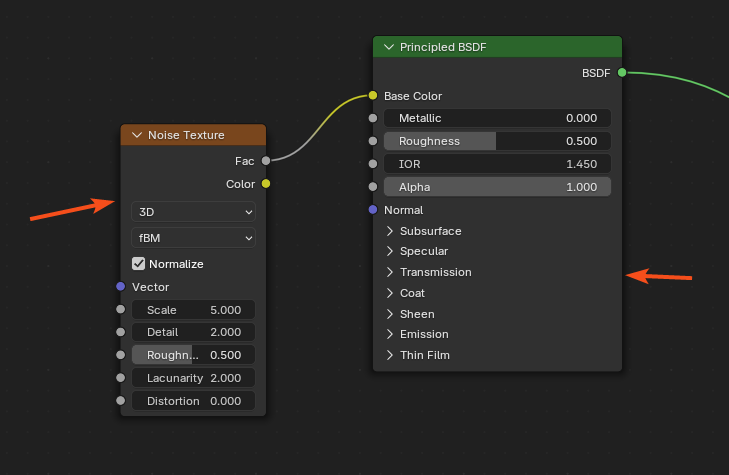Image resolution: width=729 pixels, height=475 pixels.
Task: Click the Noise Roughness input socket
Action: pos(120,355)
